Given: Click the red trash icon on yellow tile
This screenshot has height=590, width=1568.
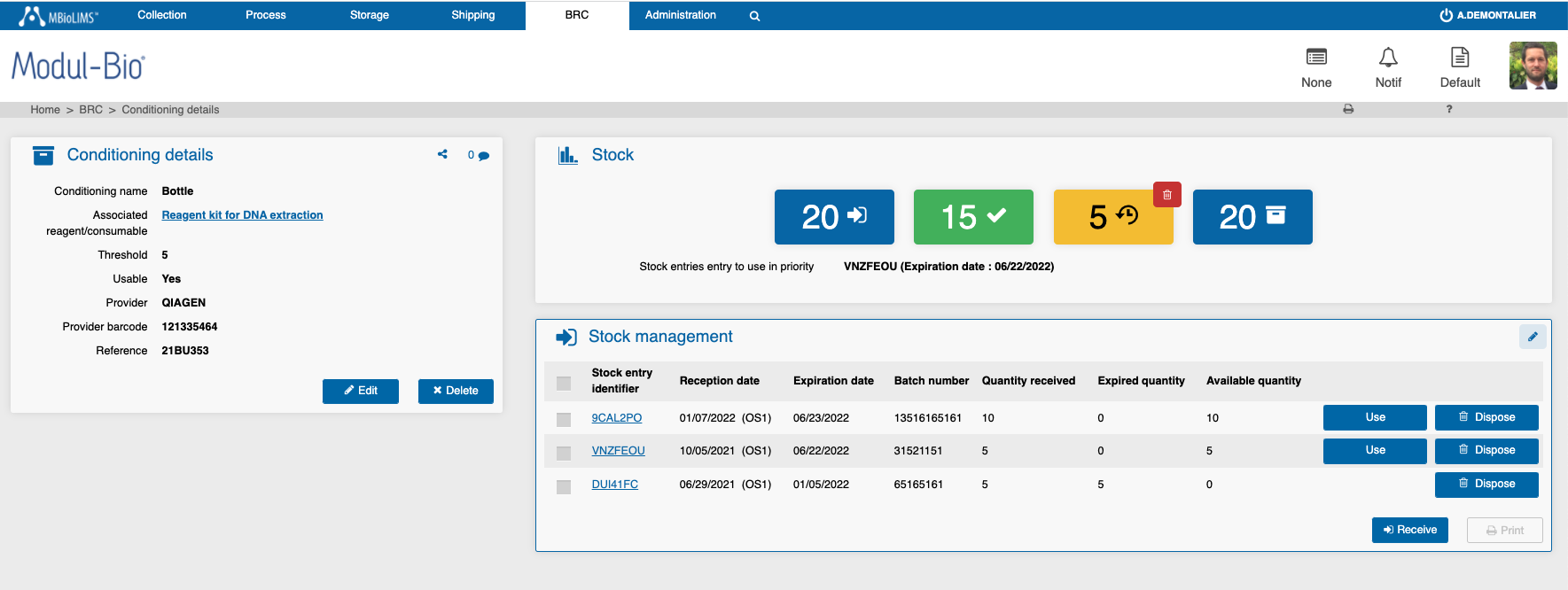Looking at the screenshot, I should (1167, 195).
